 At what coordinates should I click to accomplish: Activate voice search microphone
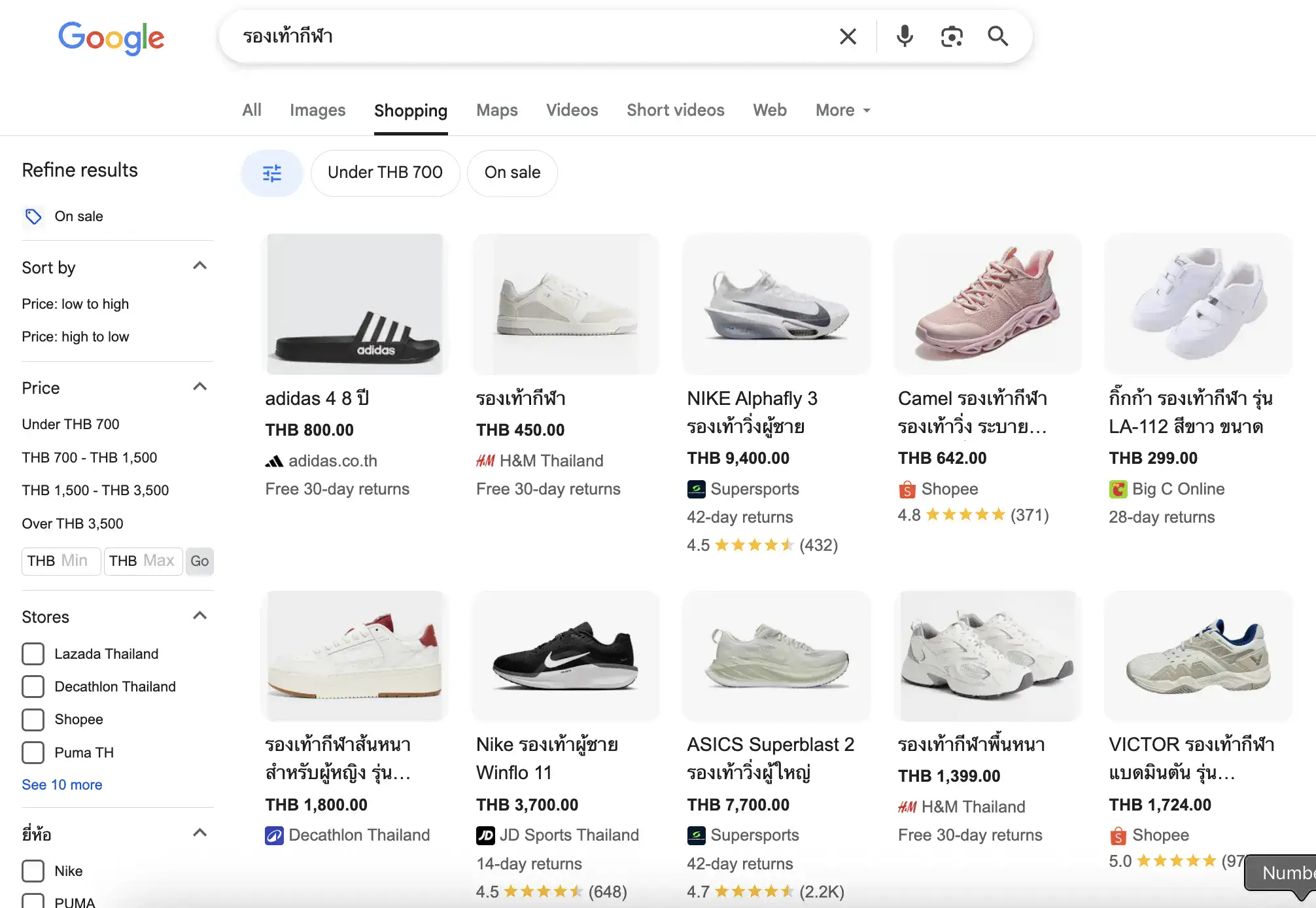(x=905, y=36)
